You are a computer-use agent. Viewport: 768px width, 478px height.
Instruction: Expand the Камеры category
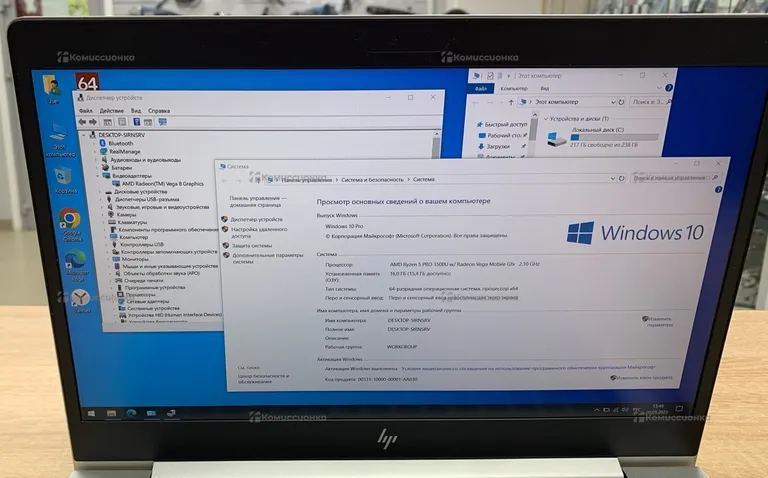pyautogui.click(x=104, y=215)
